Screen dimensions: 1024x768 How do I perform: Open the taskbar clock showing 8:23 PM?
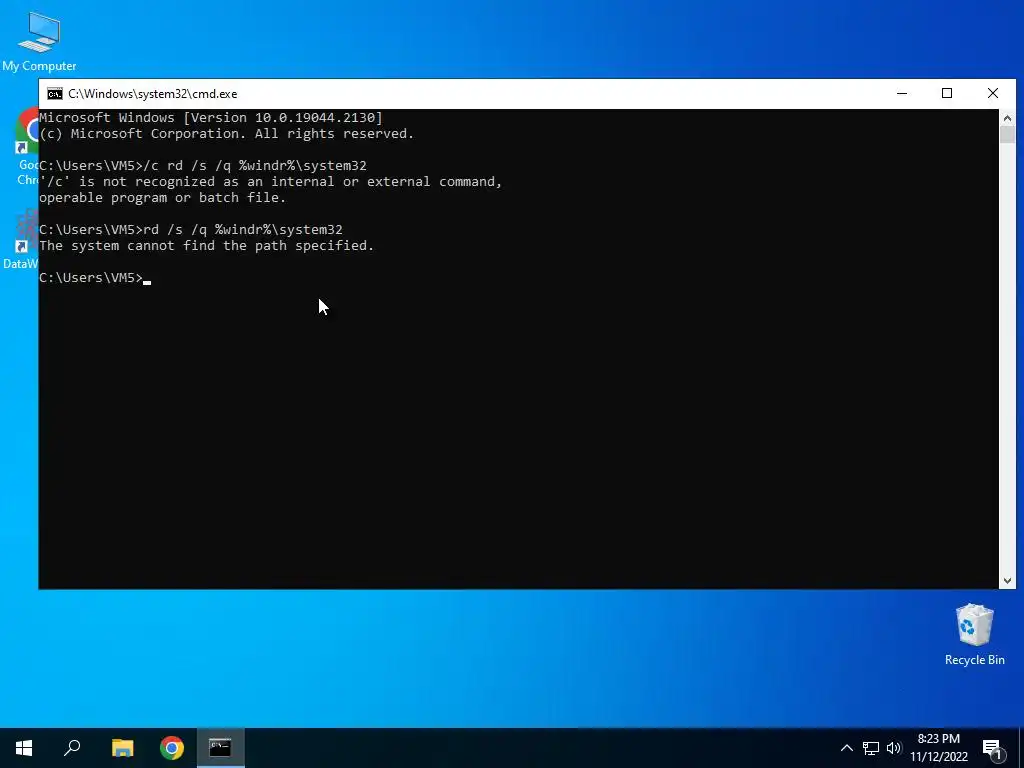pos(938,748)
